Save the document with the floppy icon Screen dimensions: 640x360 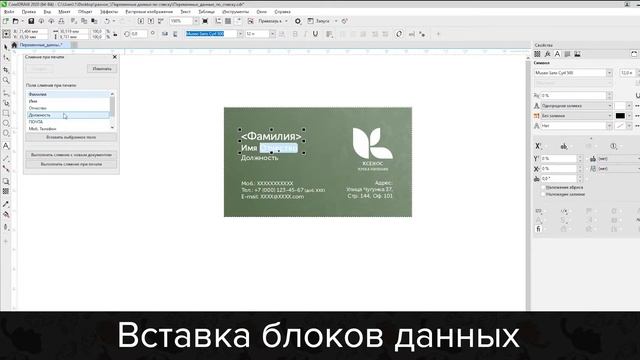31,21
